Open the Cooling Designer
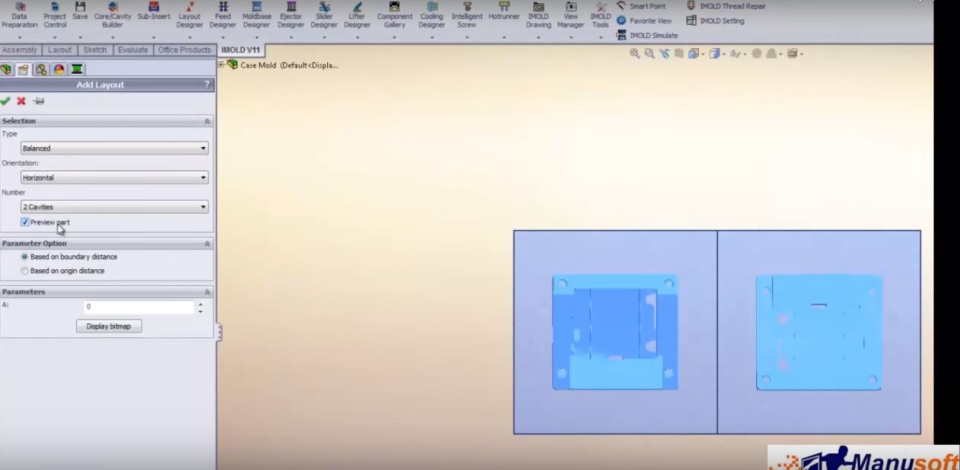The width and height of the screenshot is (960, 470). pyautogui.click(x=432, y=15)
